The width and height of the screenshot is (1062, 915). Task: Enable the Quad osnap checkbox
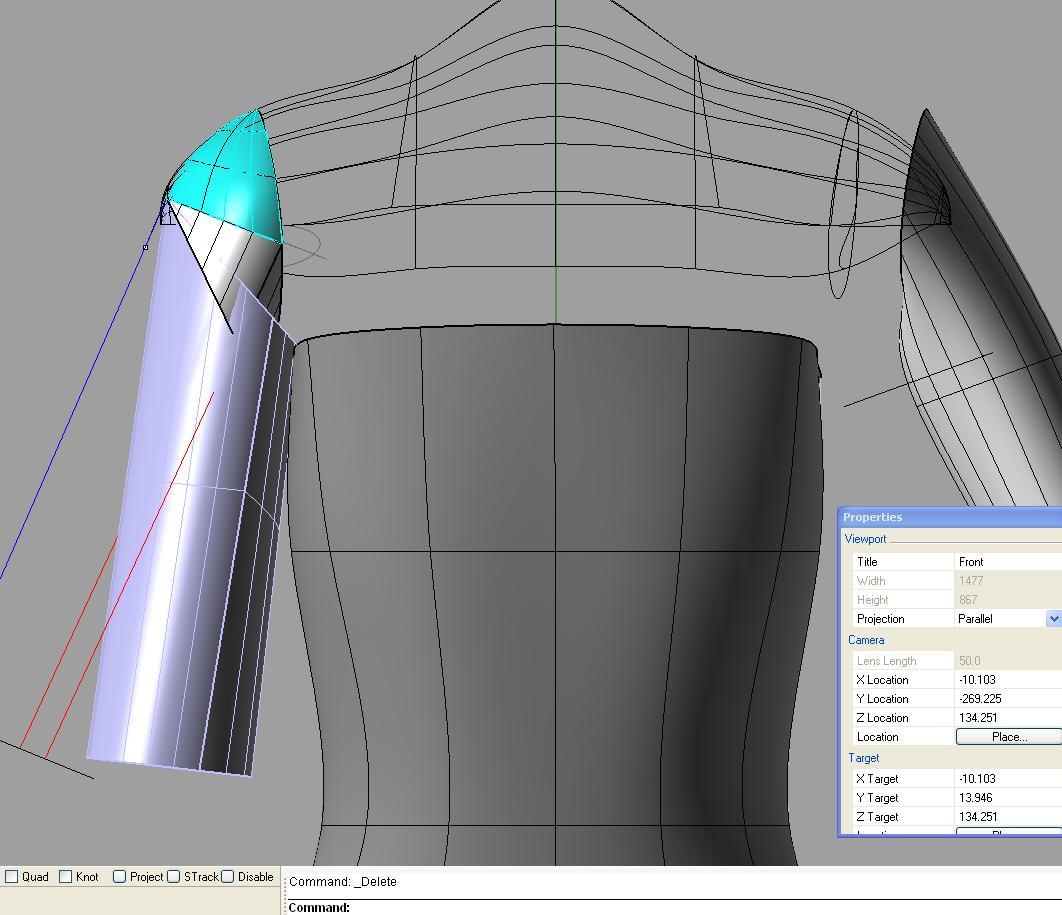click(12, 877)
